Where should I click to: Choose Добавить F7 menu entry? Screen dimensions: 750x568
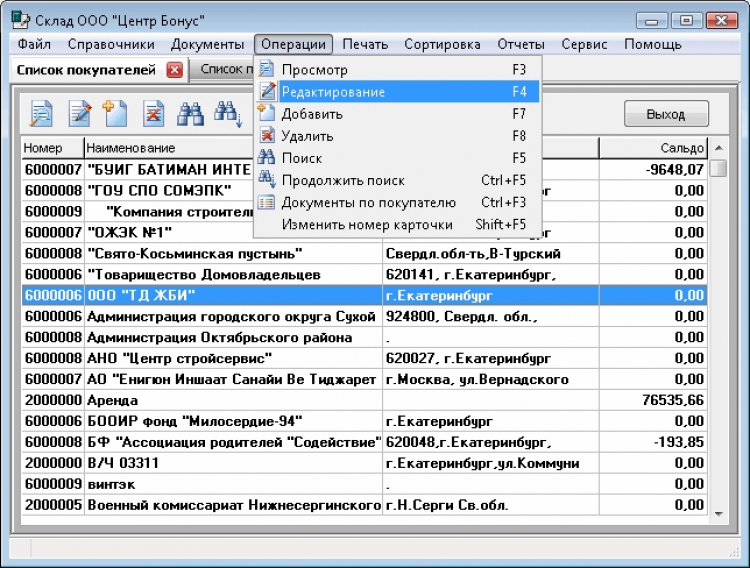point(398,113)
